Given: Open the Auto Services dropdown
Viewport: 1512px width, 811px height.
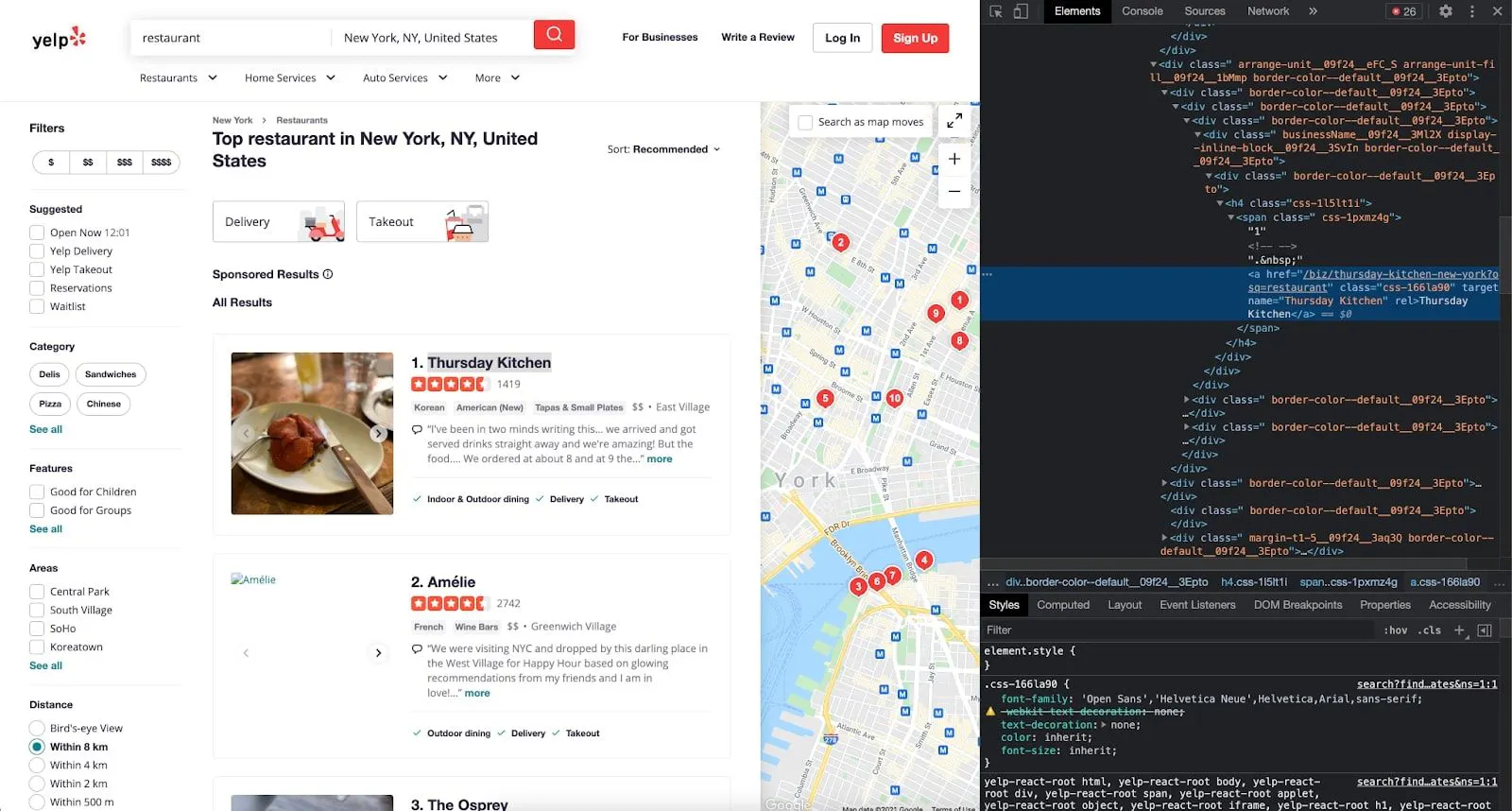Looking at the screenshot, I should point(405,78).
